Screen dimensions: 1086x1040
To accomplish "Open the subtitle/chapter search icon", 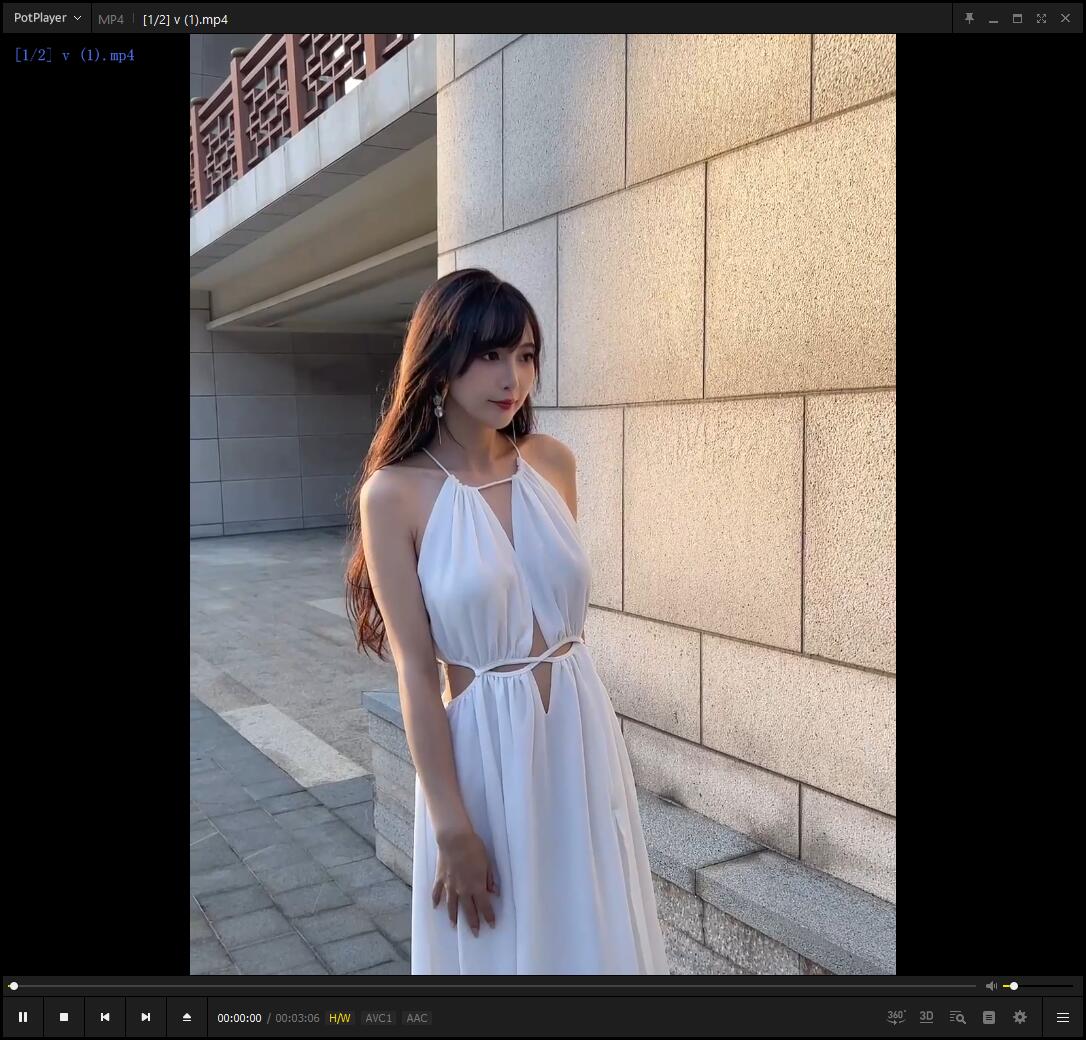I will point(957,1016).
